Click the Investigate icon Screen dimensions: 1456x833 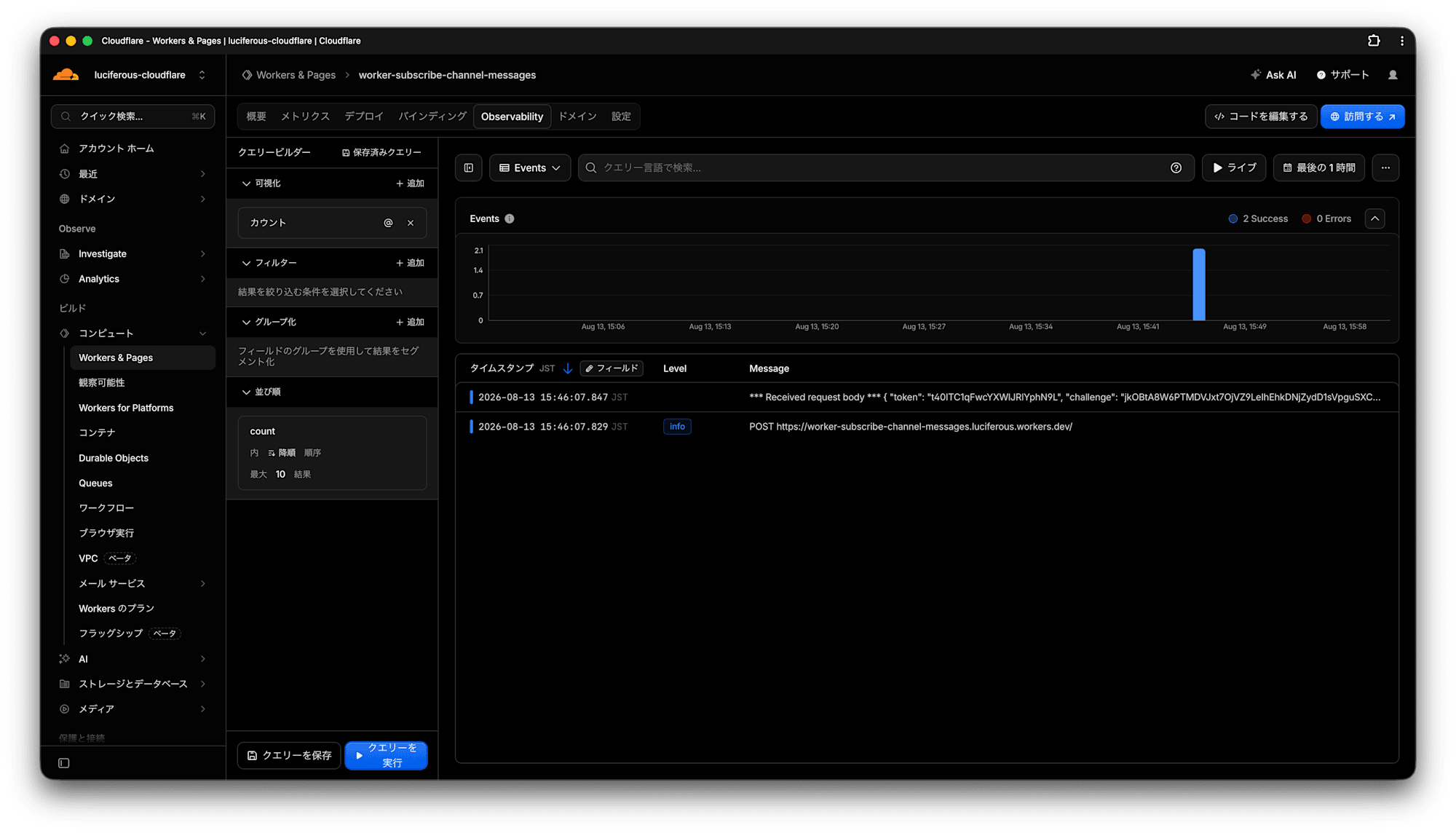pyautogui.click(x=65, y=253)
